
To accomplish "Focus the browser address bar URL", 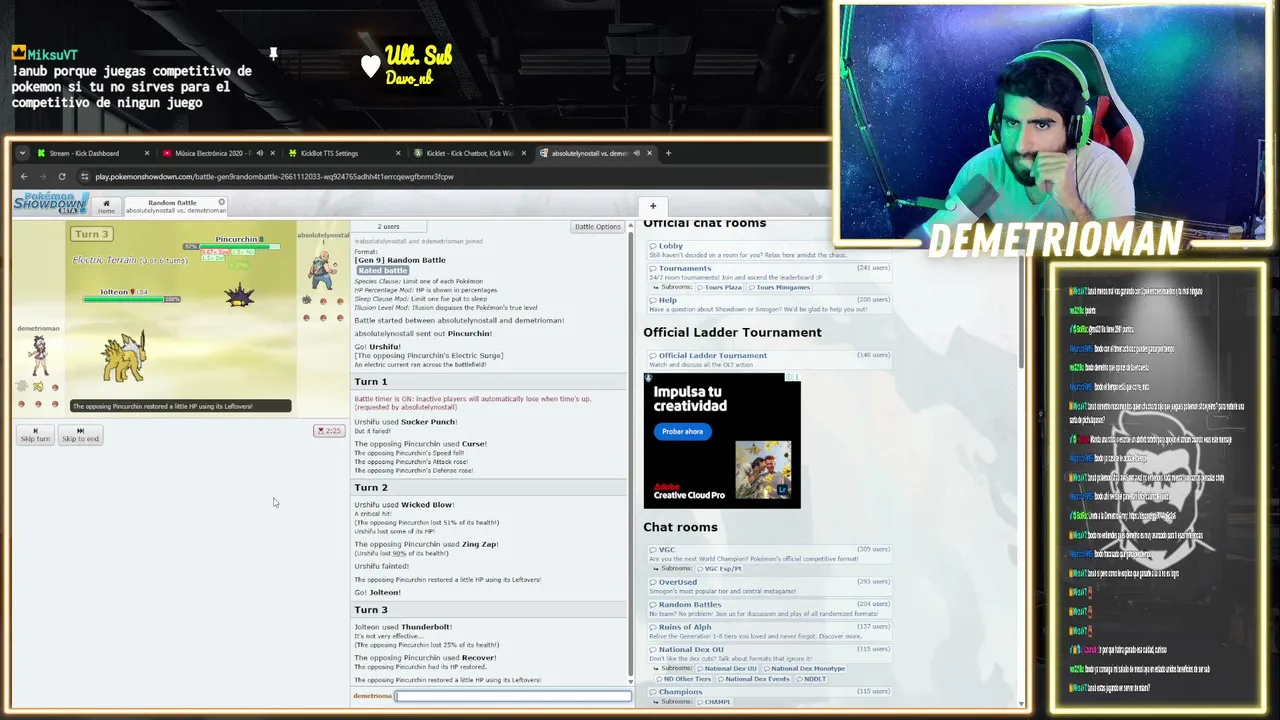I will [275, 176].
